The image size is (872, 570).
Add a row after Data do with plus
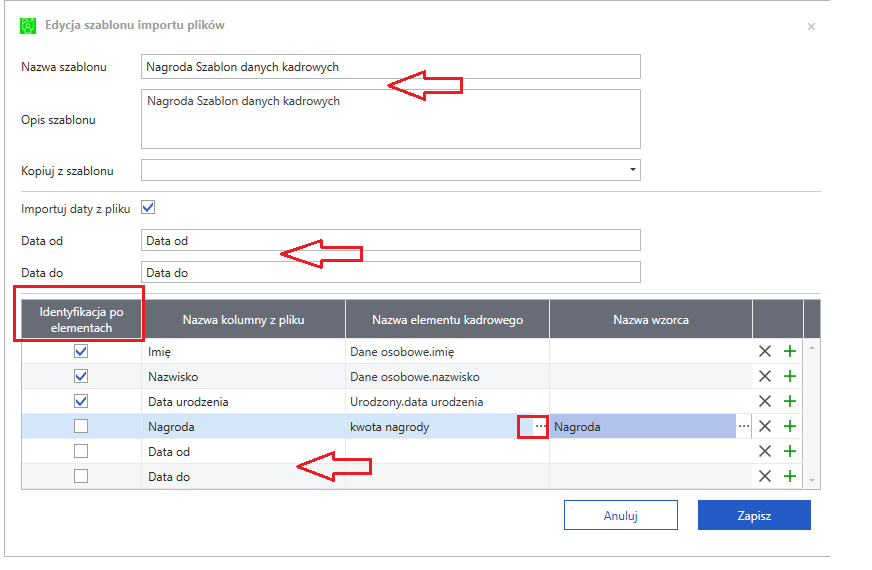790,476
